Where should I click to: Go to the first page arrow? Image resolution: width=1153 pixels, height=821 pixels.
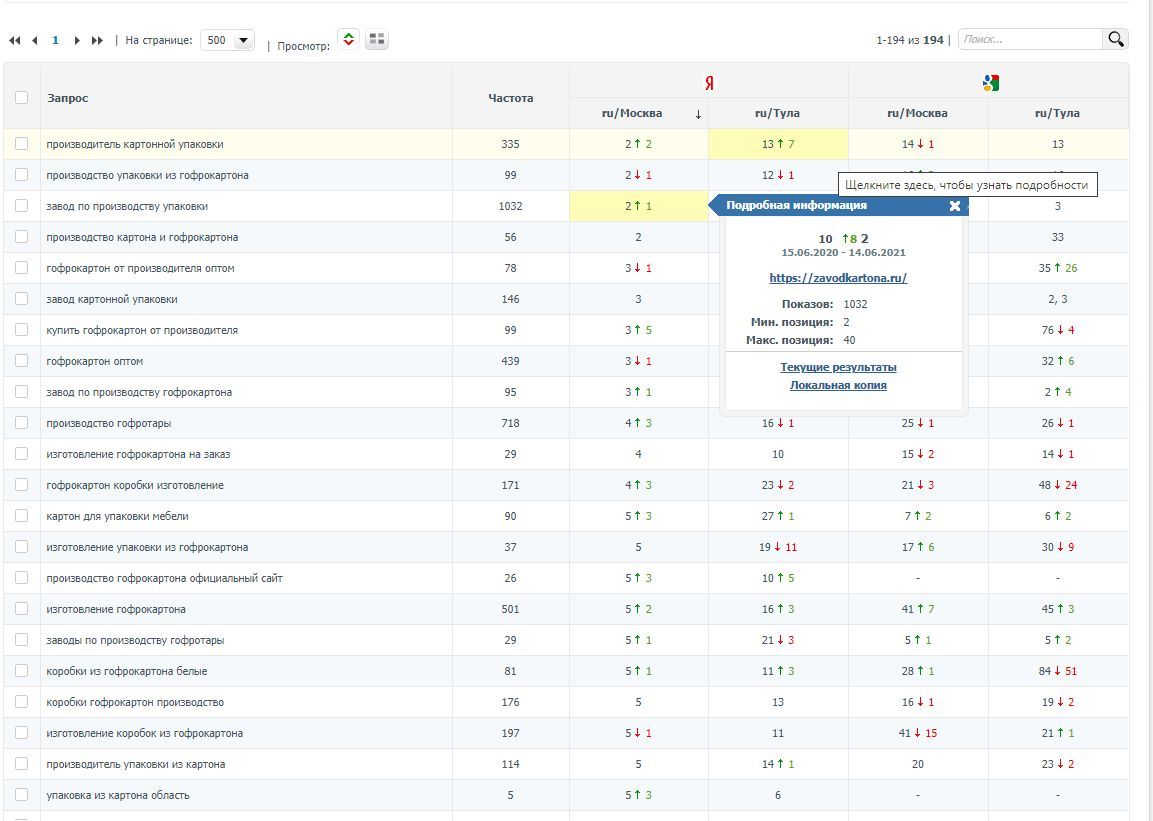coord(15,41)
